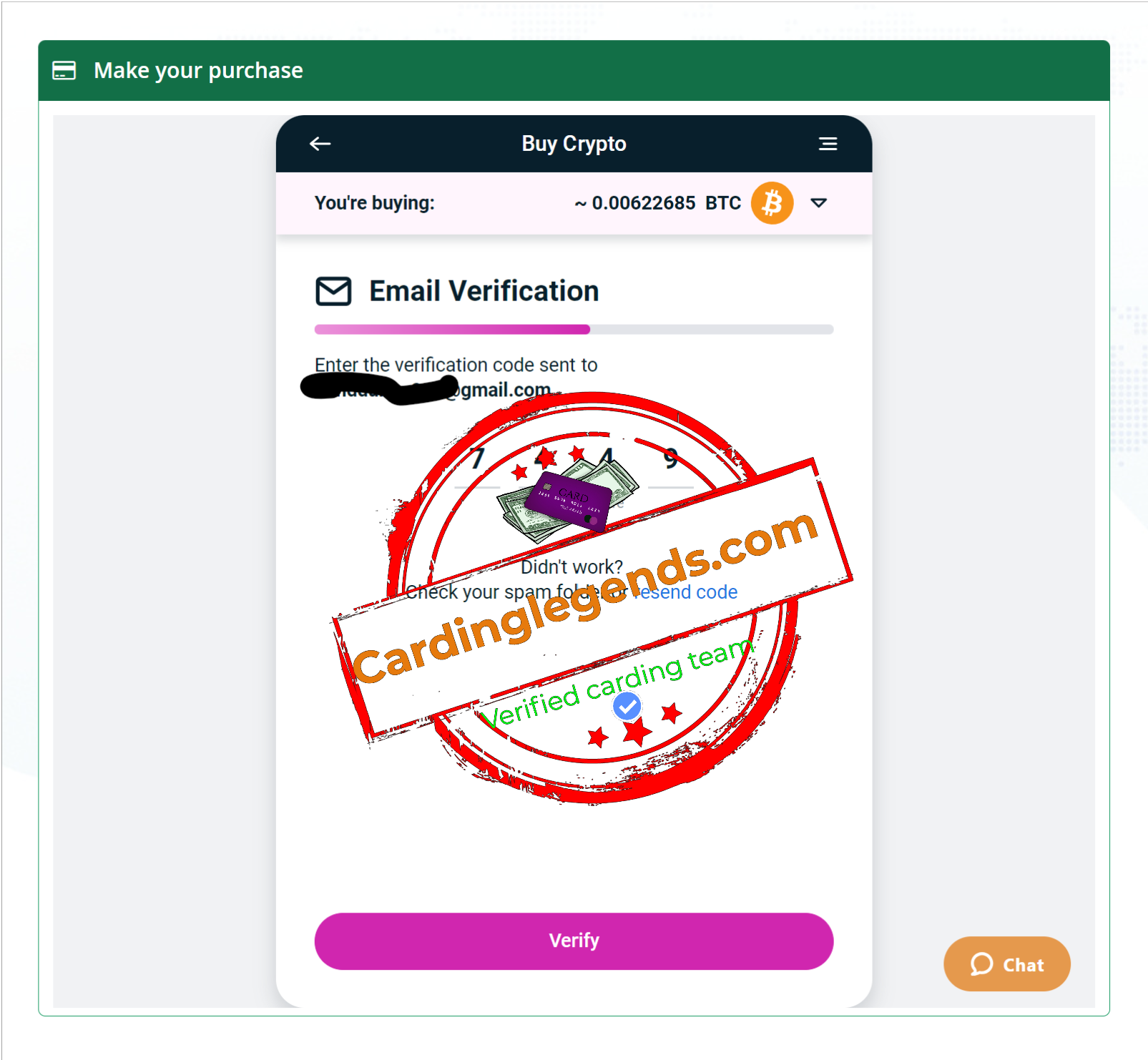
Task: Click the blue verified checkmark badge
Action: click(x=627, y=707)
